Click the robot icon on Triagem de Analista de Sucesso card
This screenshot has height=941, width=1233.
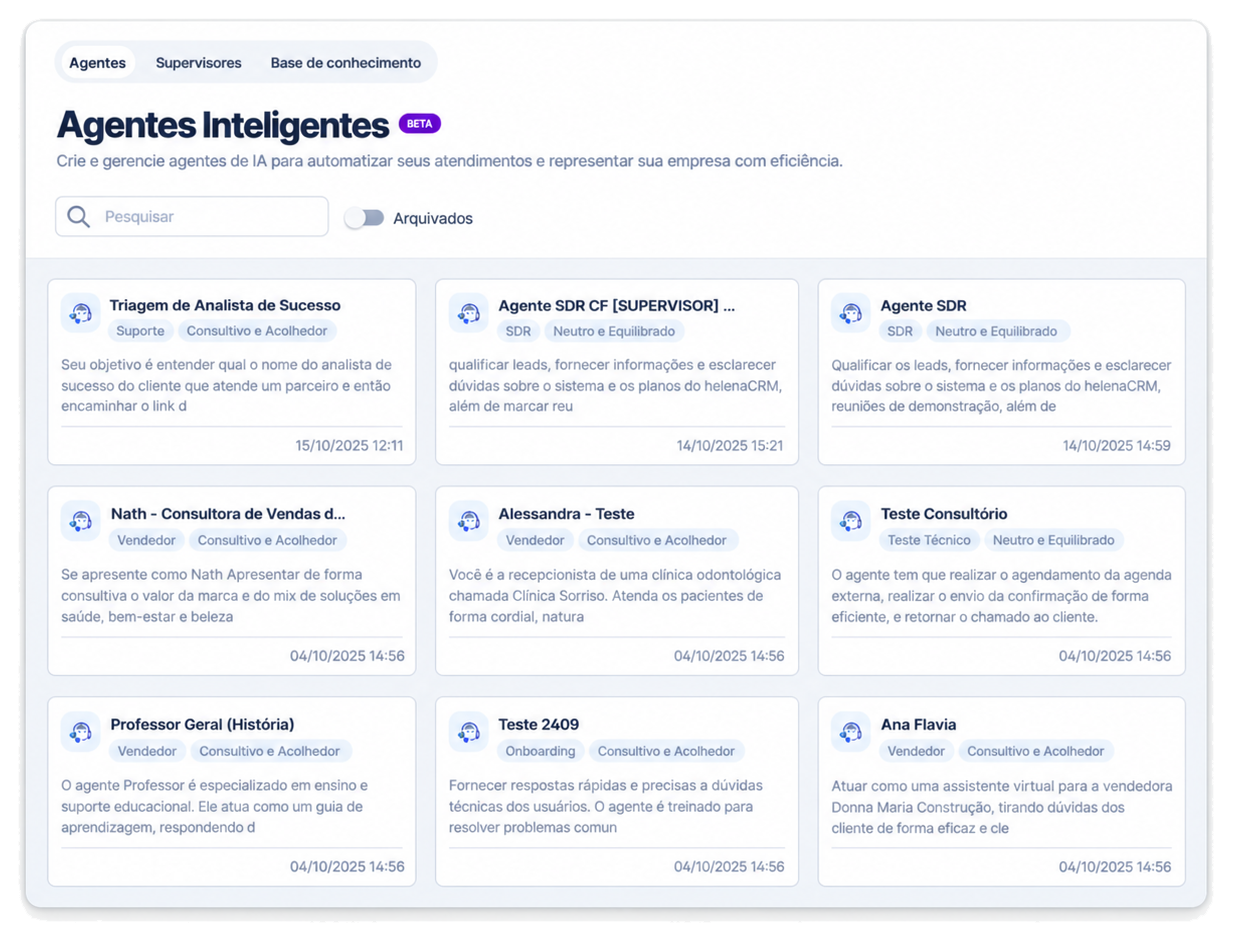[80, 313]
